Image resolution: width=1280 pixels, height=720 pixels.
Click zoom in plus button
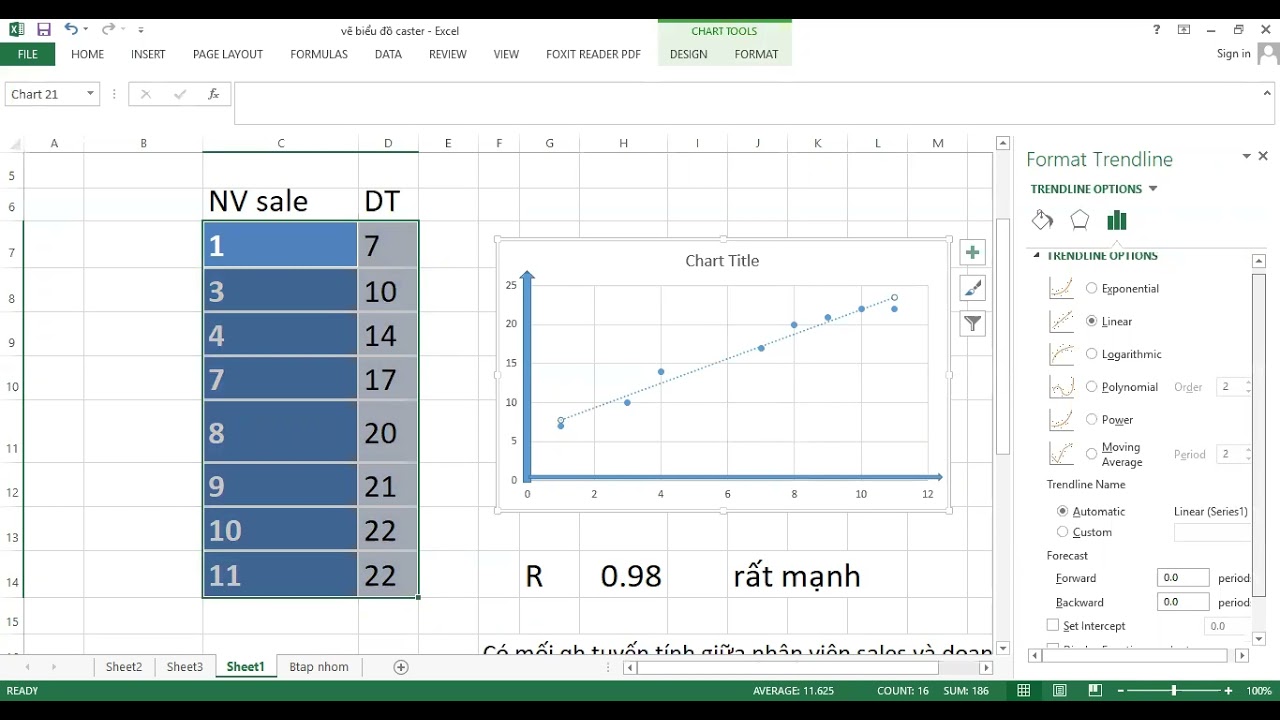[1228, 691]
